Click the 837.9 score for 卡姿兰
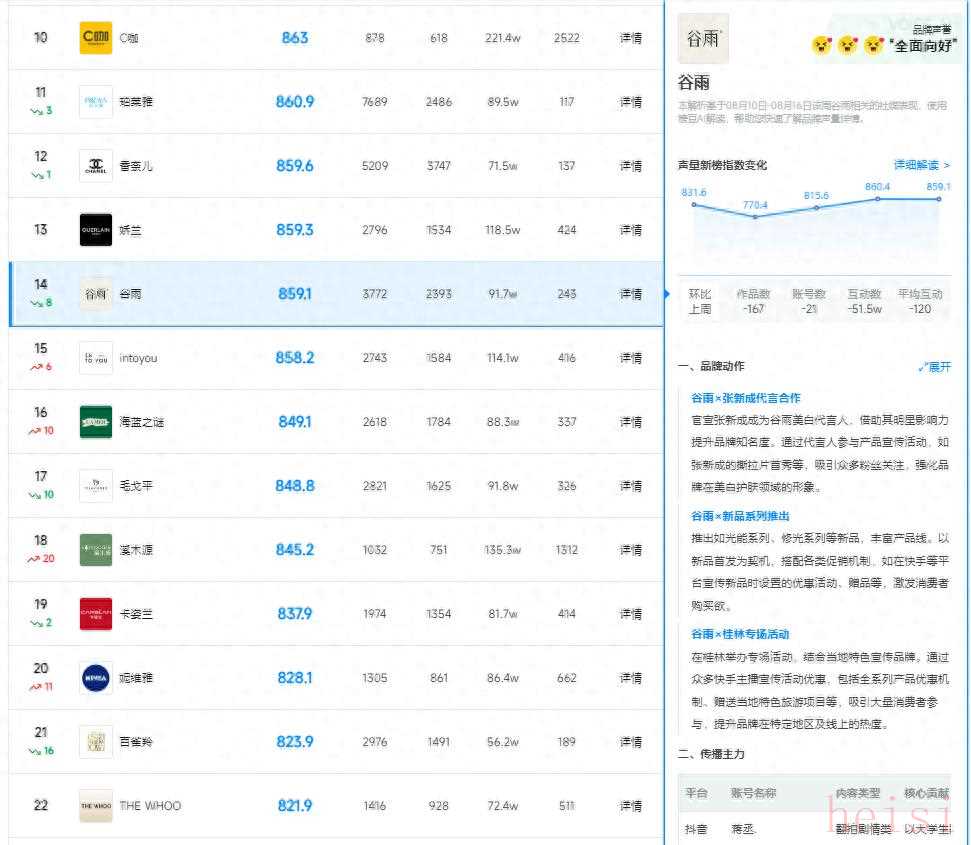The width and height of the screenshot is (971, 845). tap(295, 614)
